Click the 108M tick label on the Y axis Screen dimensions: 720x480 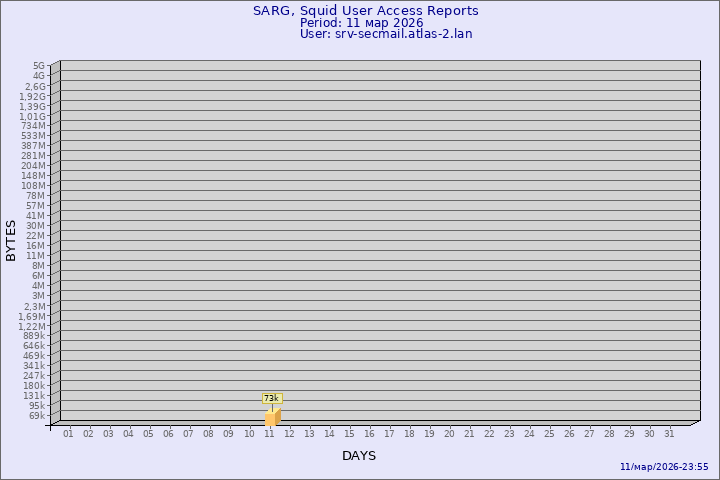point(33,186)
